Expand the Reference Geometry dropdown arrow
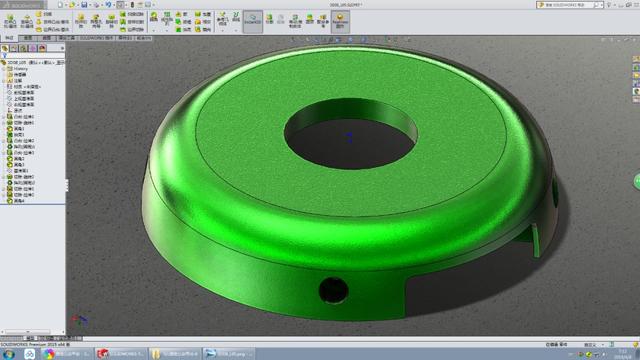This screenshot has width=640, height=360. [x=222, y=30]
